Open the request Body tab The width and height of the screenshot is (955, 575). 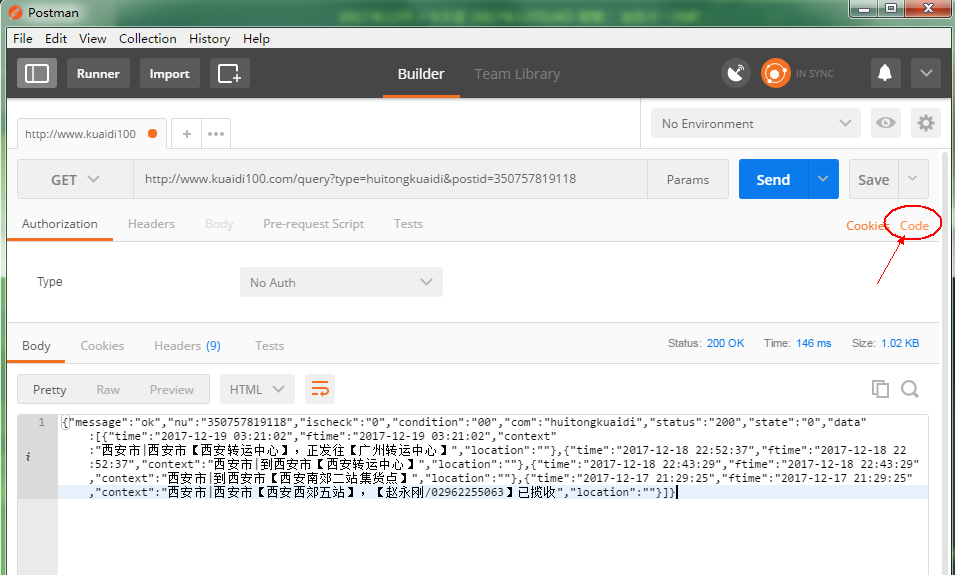(219, 224)
